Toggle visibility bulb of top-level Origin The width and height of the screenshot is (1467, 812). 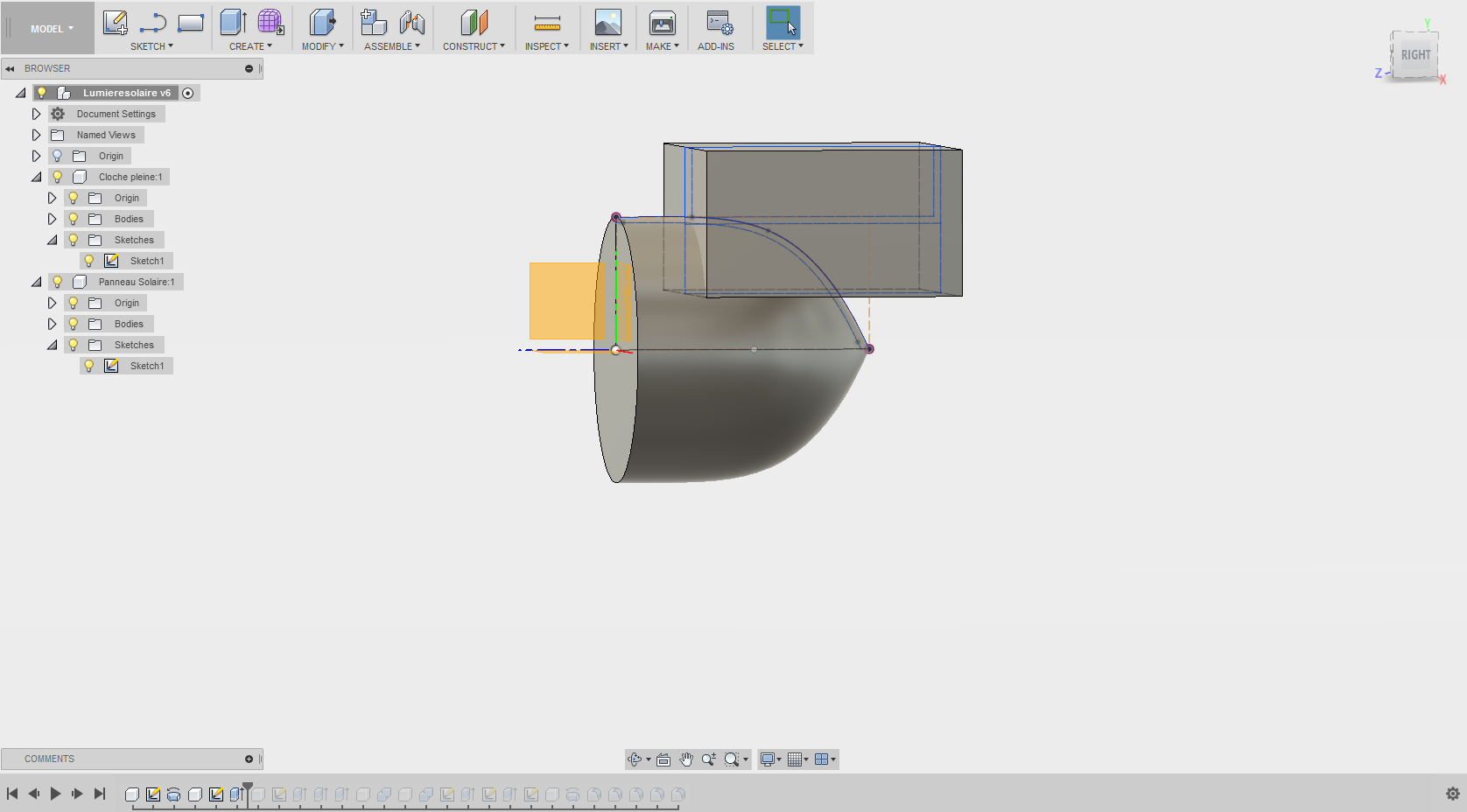[57, 156]
